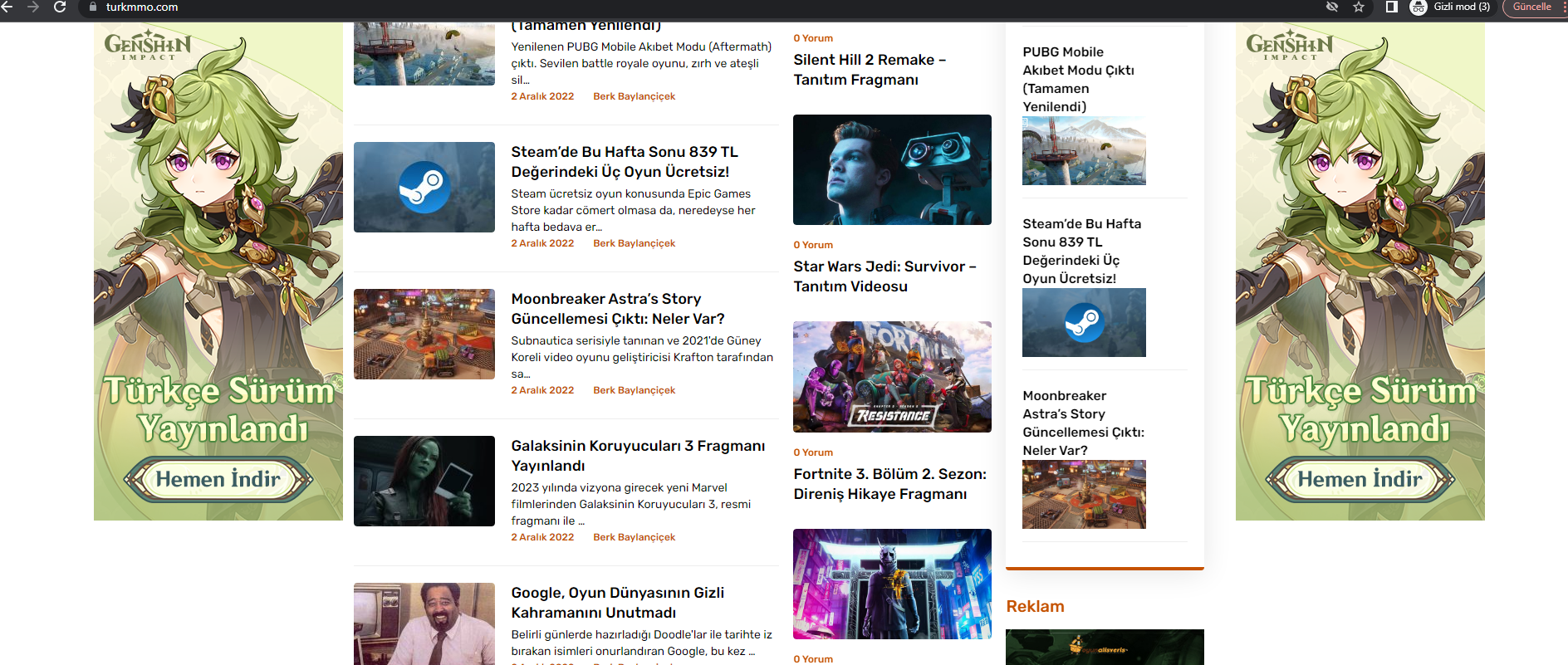Click Subnautica serisiyle tanınan excerpt text
This screenshot has height=665, width=1568.
tap(642, 357)
